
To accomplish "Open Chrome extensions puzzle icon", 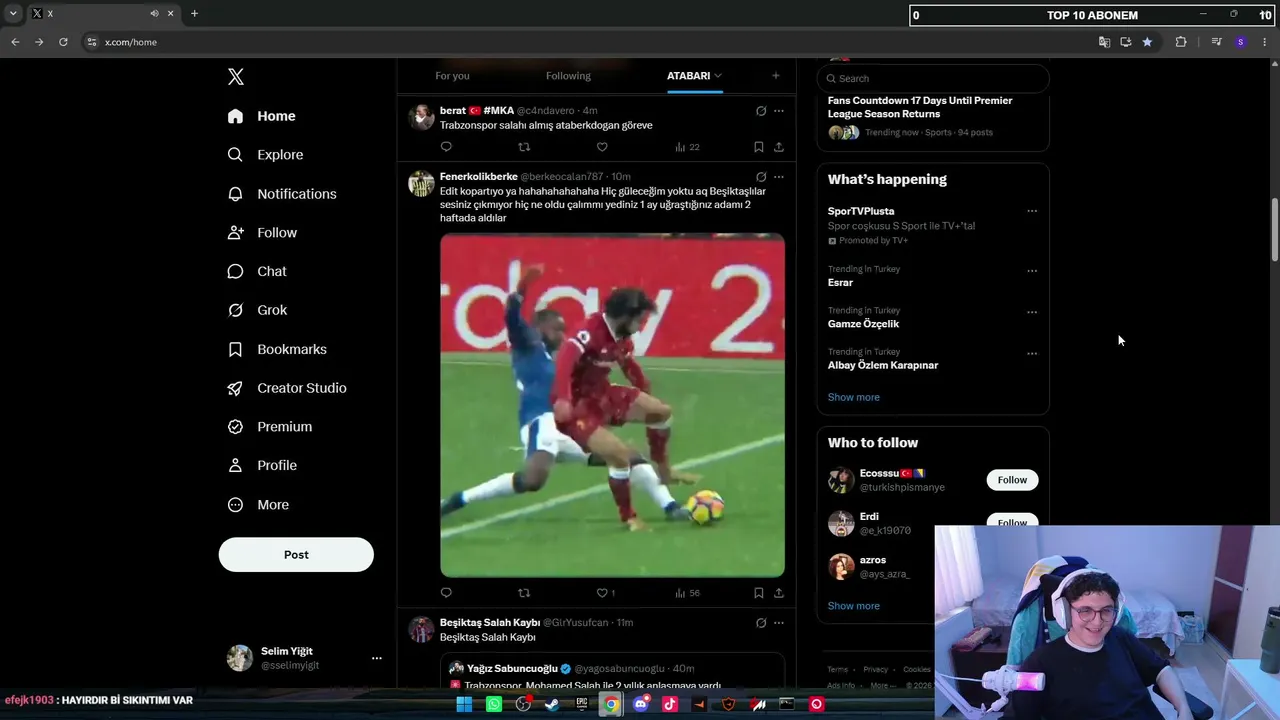I will coord(1181,42).
